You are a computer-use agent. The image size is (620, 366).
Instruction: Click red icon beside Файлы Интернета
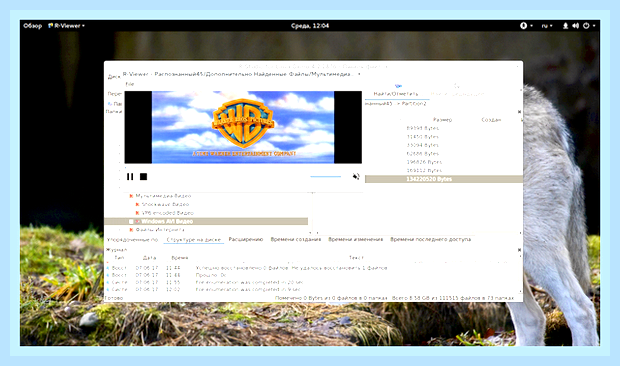tap(131, 230)
